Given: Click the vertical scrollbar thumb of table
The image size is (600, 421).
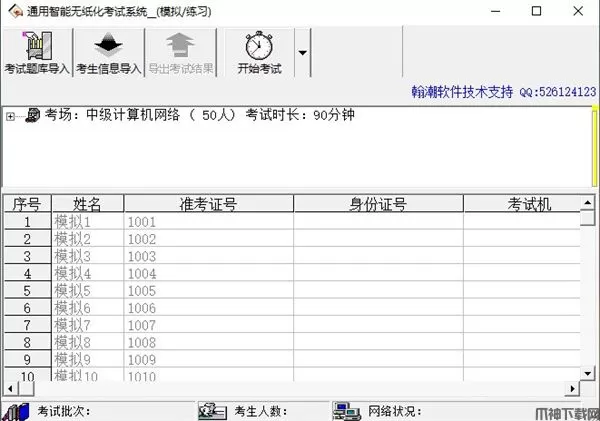Looking at the screenshot, I should click(588, 217).
